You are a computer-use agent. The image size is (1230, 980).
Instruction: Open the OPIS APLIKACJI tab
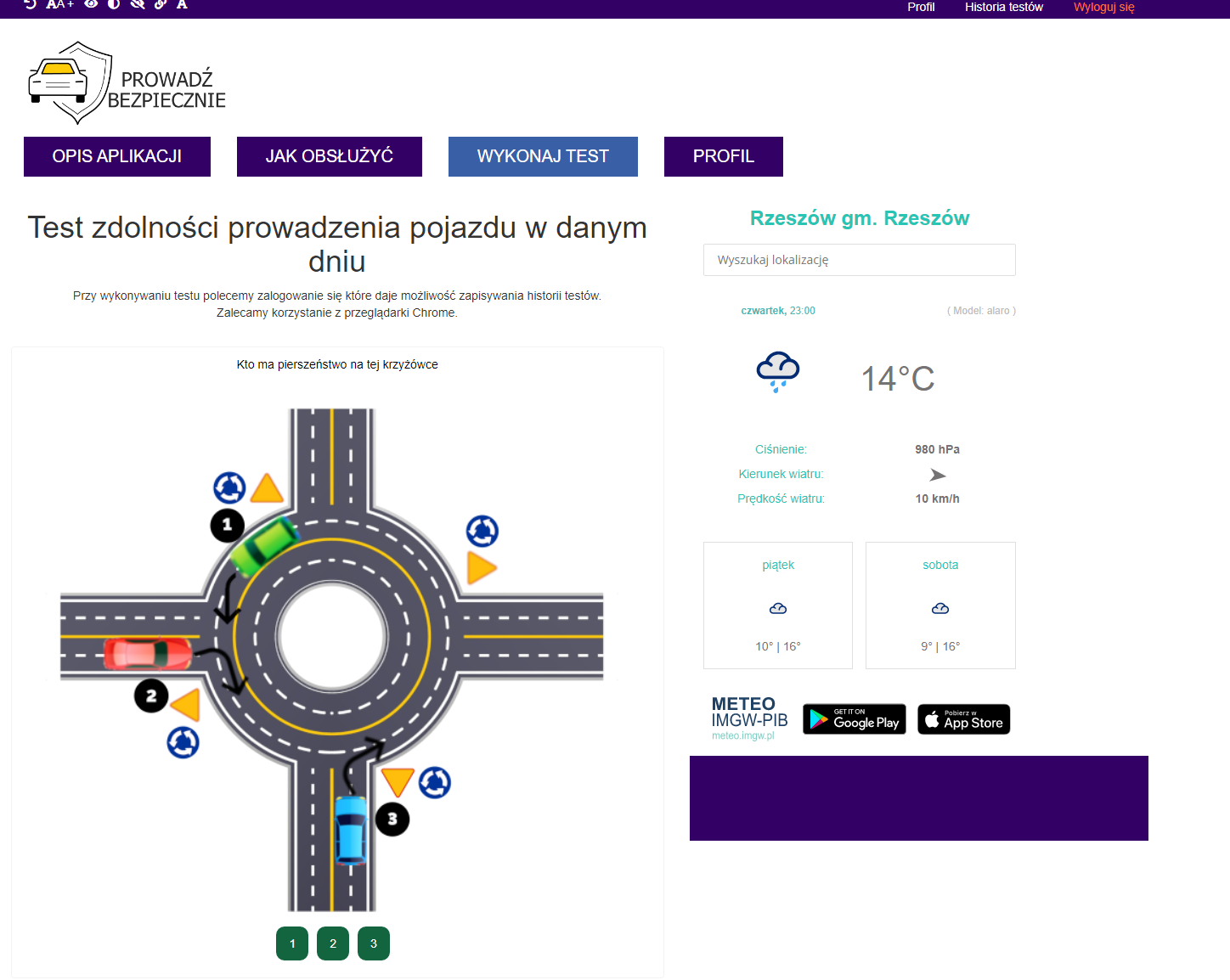pyautogui.click(x=117, y=156)
